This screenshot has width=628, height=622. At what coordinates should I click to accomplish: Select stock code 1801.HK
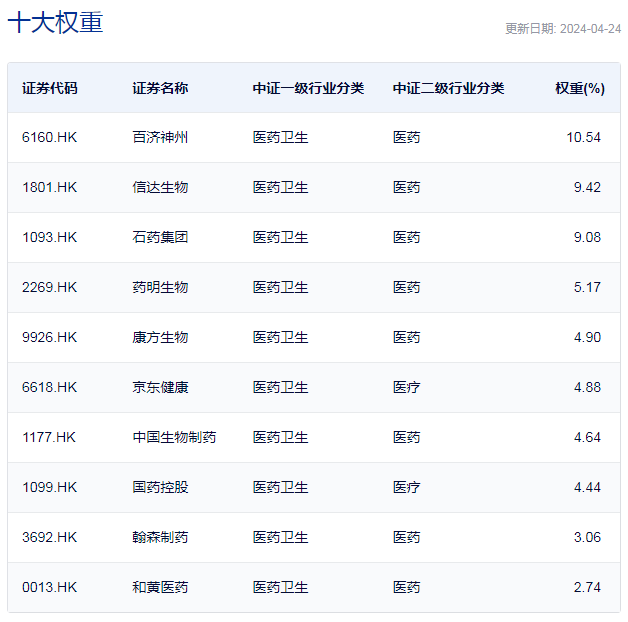pyautogui.click(x=49, y=187)
